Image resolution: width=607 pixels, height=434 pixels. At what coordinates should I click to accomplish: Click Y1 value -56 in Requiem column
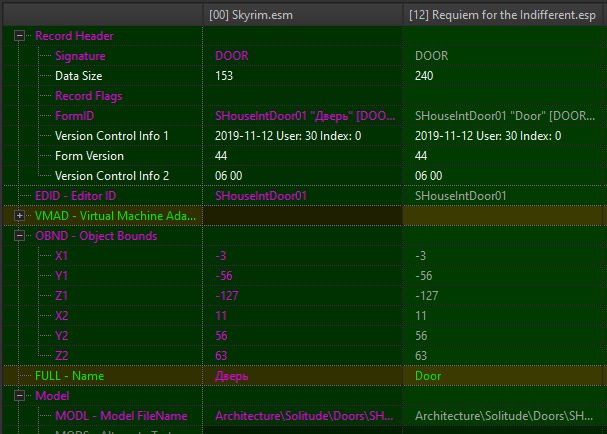click(x=424, y=276)
